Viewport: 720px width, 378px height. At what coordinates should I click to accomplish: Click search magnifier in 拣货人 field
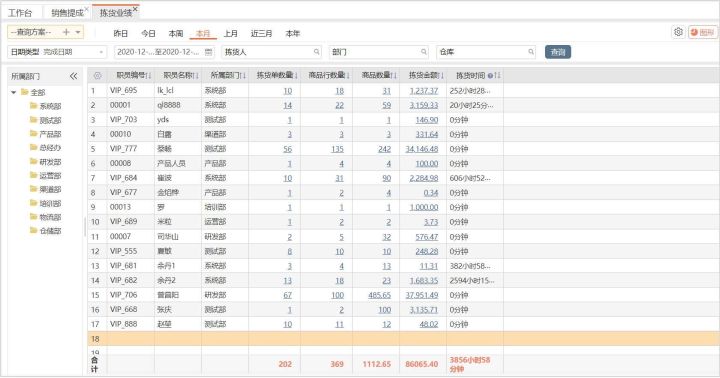(x=317, y=52)
